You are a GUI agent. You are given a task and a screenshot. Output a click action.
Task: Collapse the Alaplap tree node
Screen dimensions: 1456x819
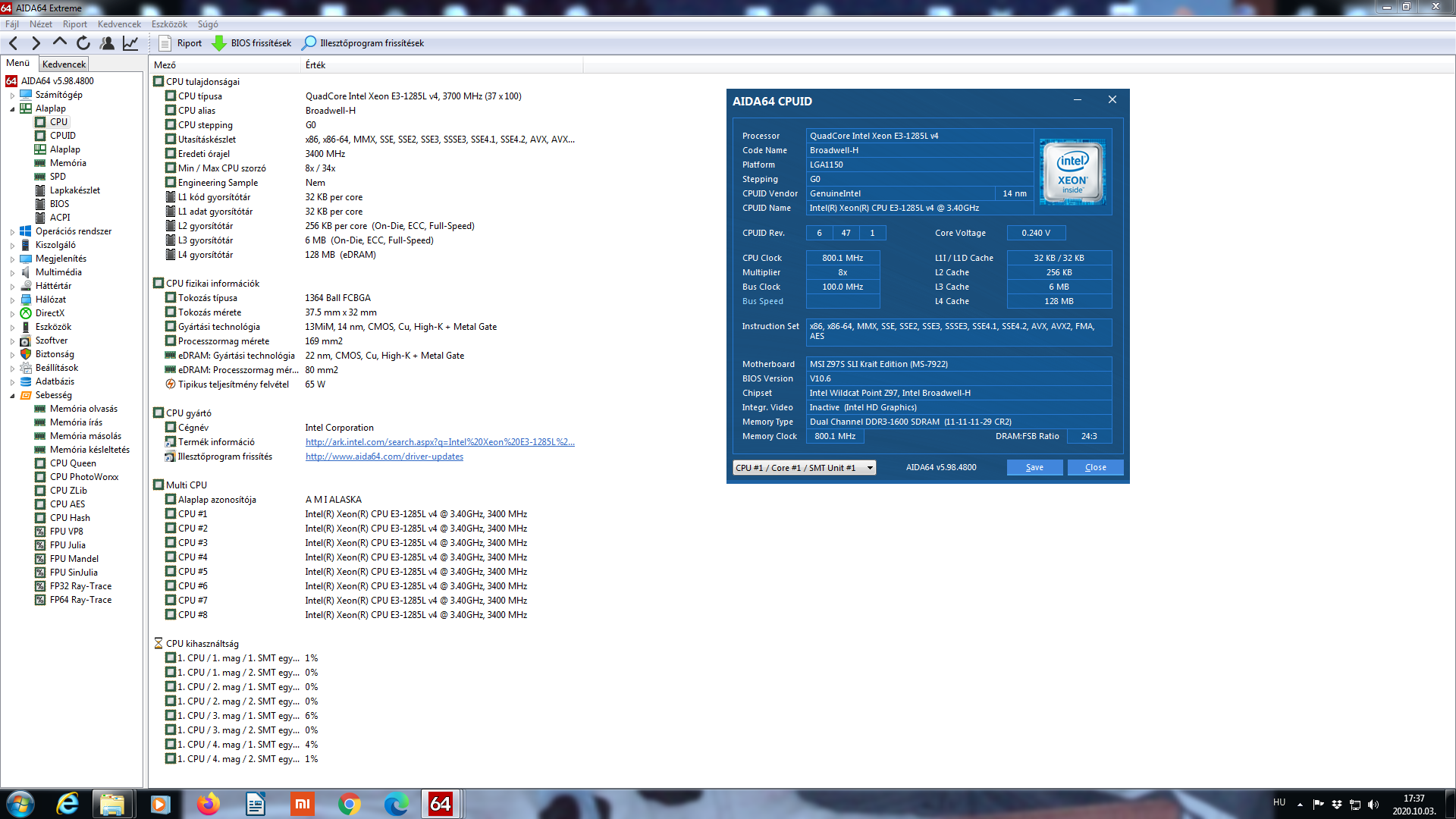[x=12, y=109]
